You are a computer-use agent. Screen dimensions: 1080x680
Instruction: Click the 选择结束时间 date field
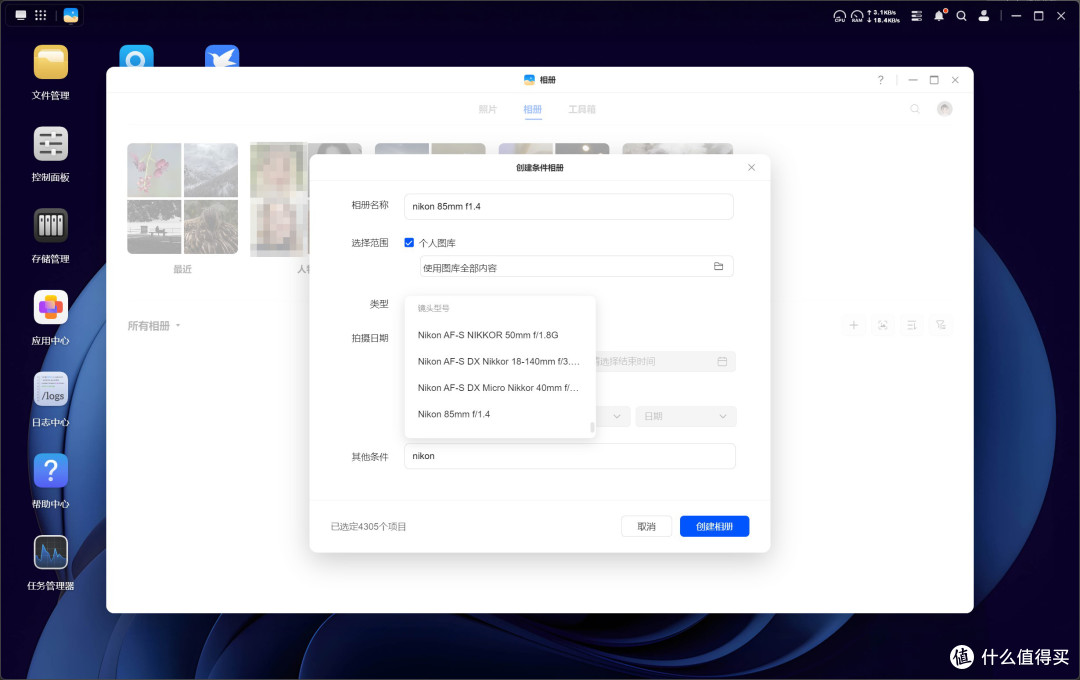pyautogui.click(x=665, y=361)
